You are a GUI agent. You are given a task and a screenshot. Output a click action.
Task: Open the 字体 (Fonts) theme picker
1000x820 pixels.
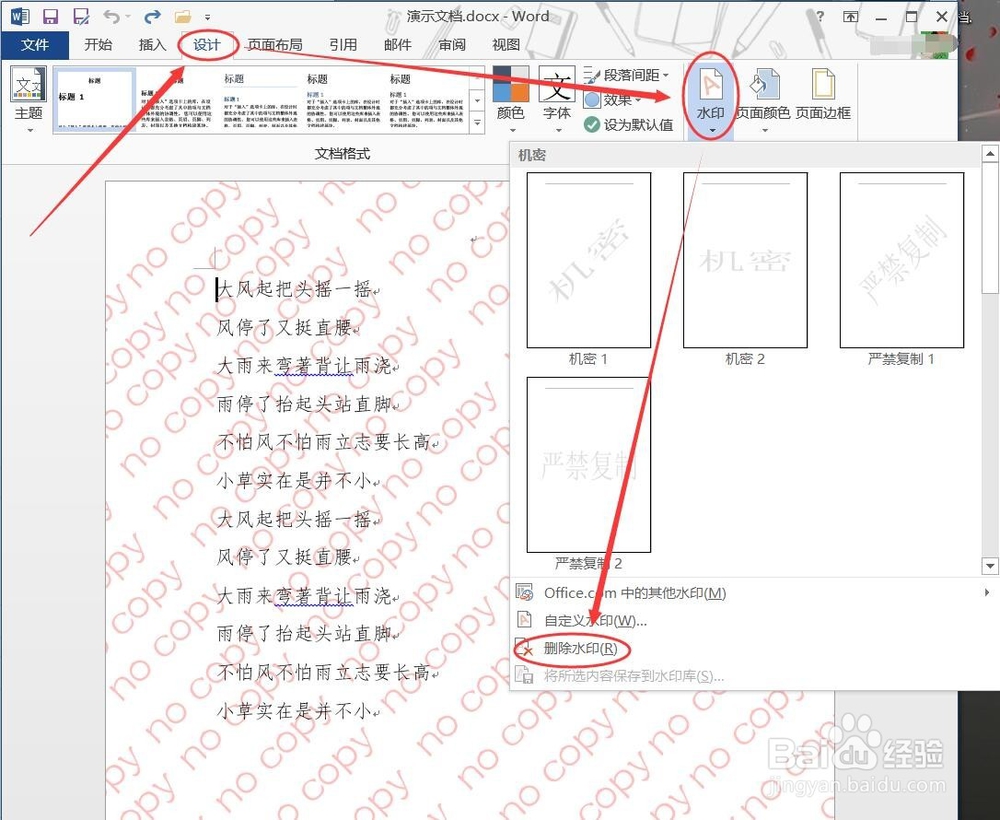(557, 97)
